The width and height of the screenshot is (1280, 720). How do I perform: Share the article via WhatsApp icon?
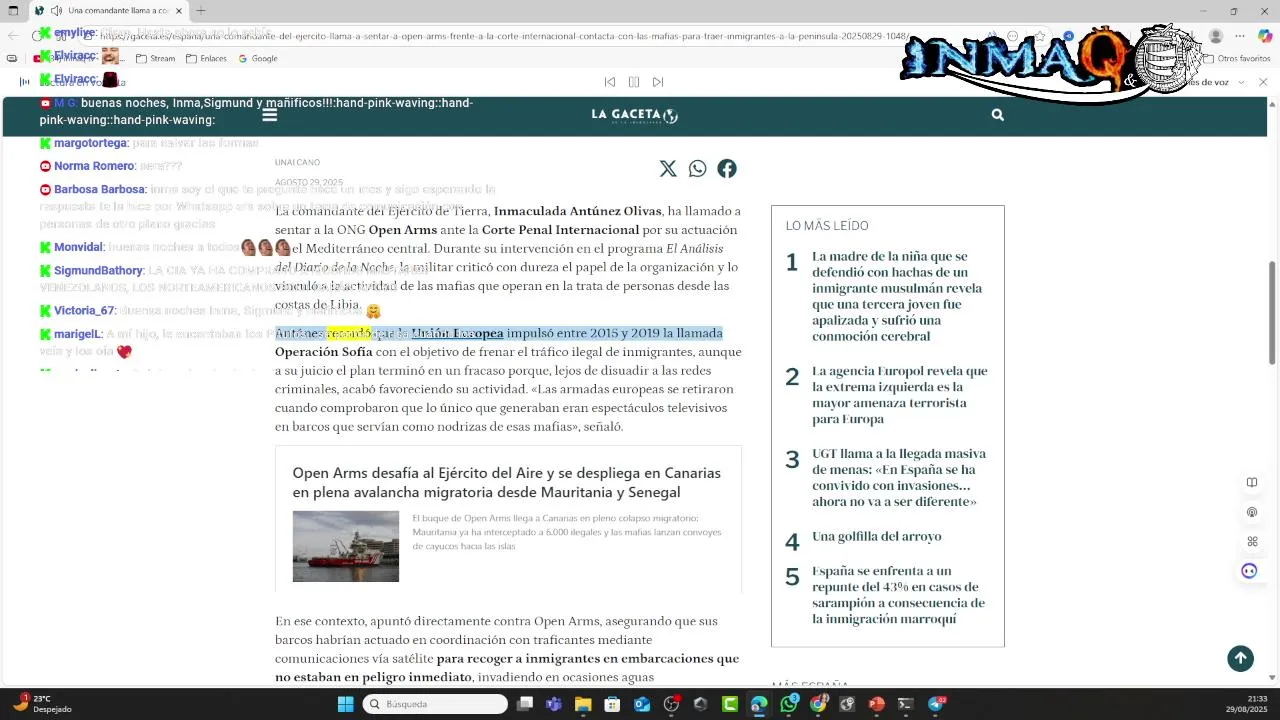pos(697,169)
